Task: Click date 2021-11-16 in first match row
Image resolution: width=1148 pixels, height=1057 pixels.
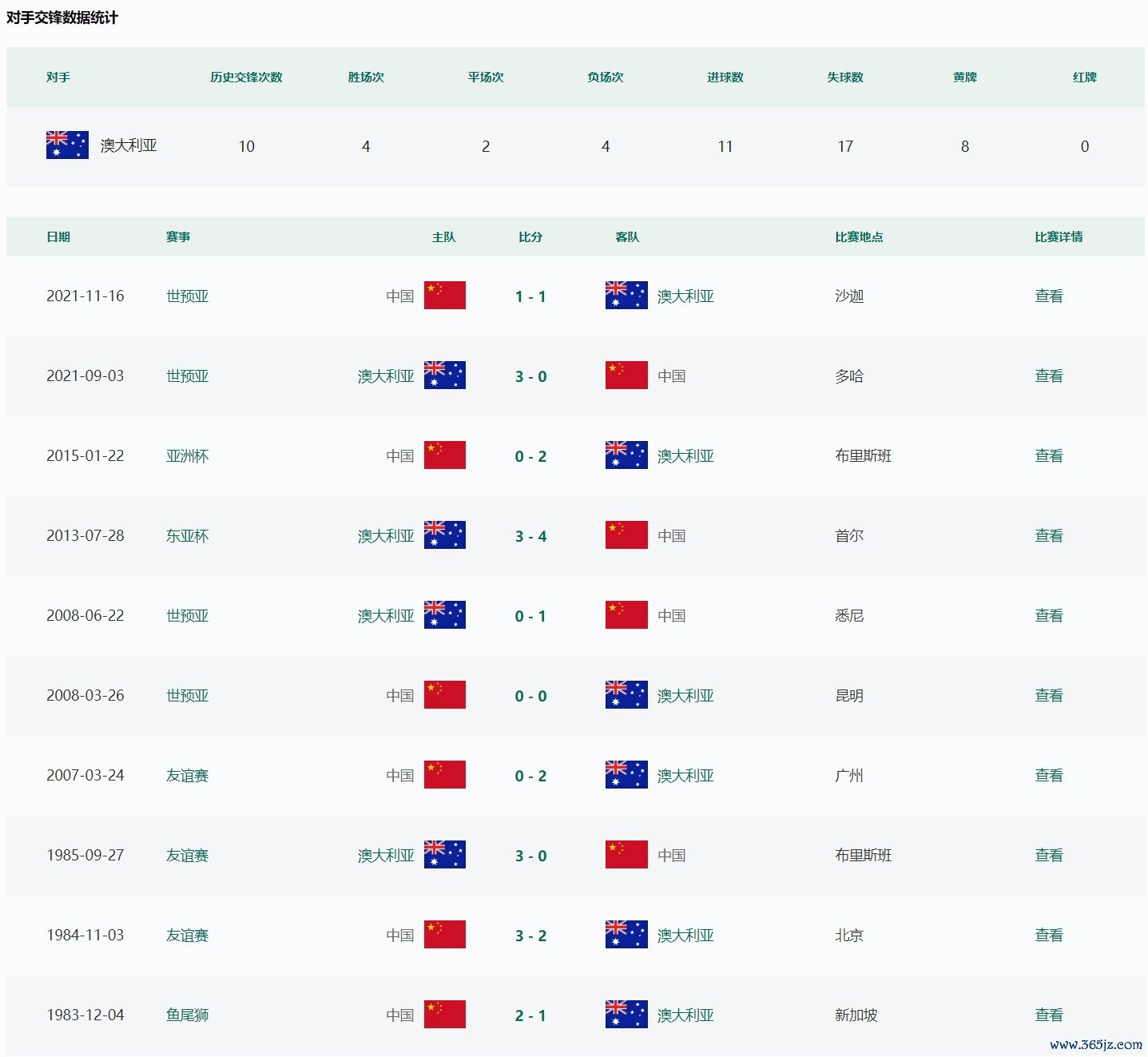Action: click(x=85, y=296)
